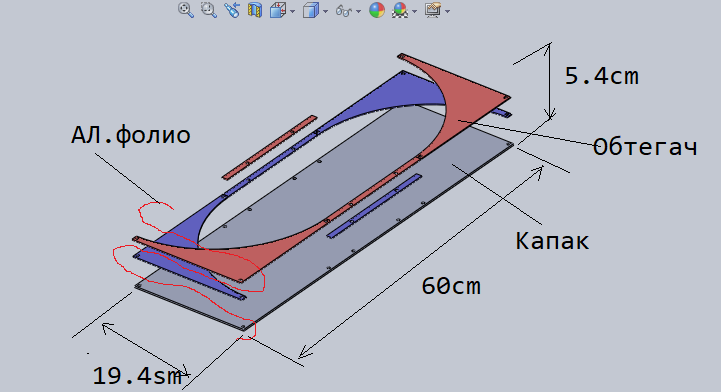The width and height of the screenshot is (722, 392).
Task: Click the View Orientation cube icon
Action: (278, 10)
